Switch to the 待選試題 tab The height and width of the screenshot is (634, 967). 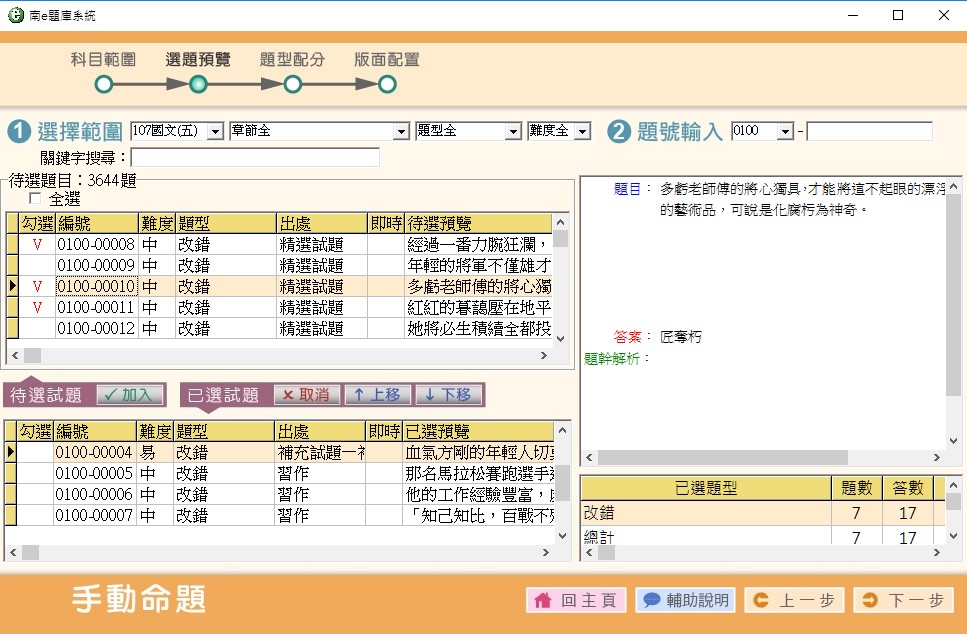pos(46,395)
